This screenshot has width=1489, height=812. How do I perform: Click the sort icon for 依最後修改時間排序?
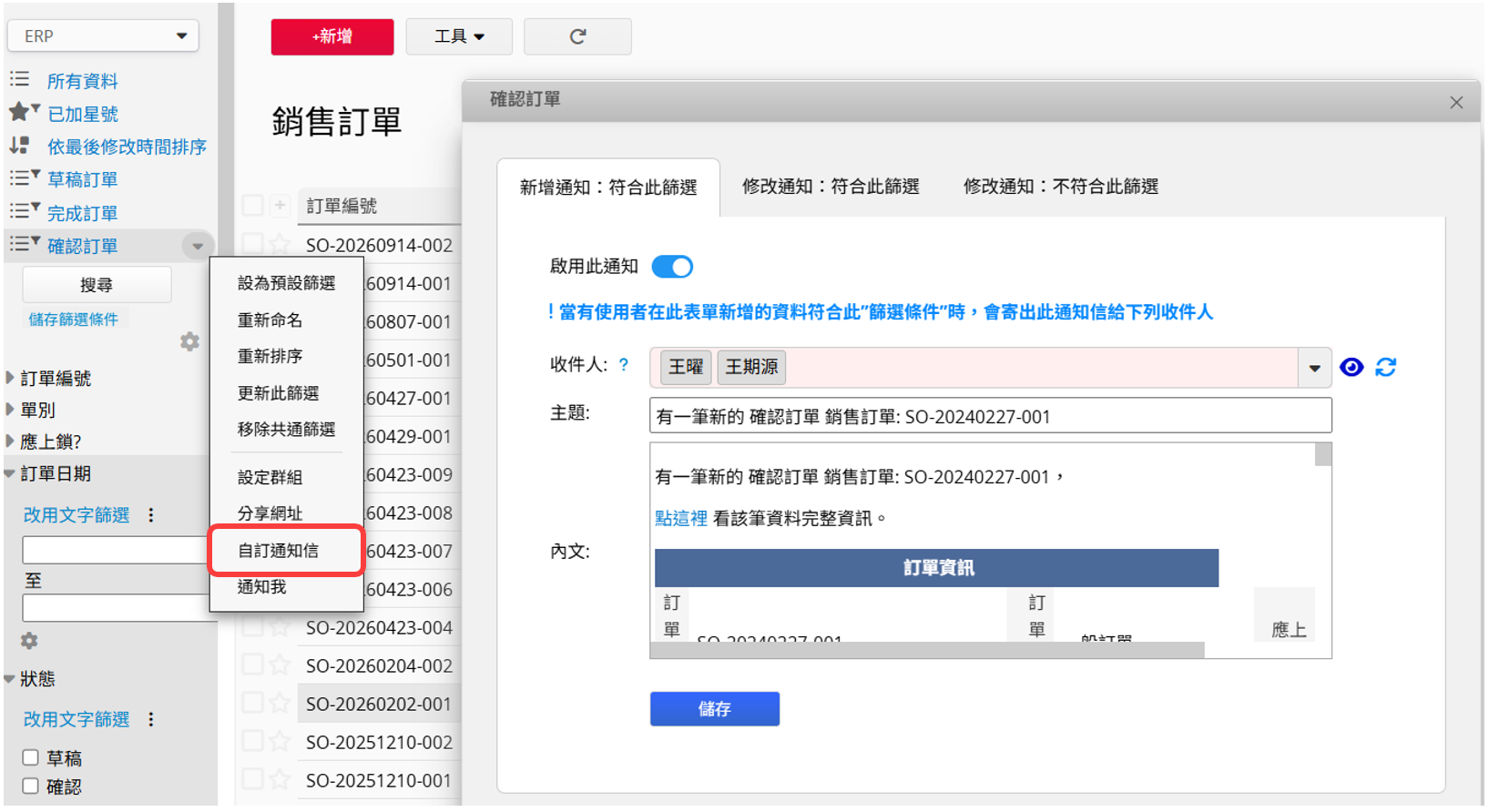coord(19,146)
